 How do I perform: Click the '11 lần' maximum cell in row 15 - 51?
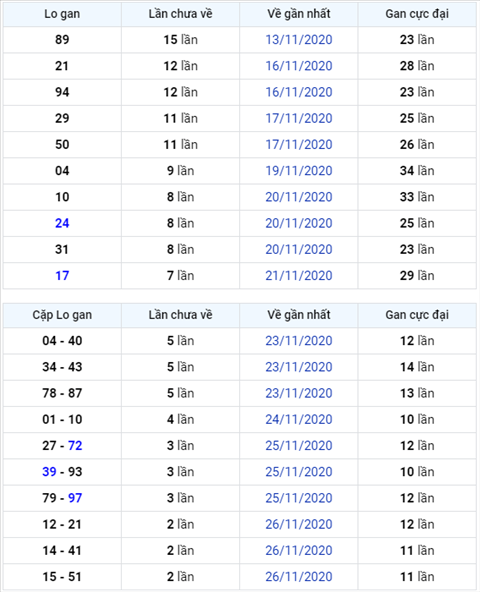[x=417, y=577]
